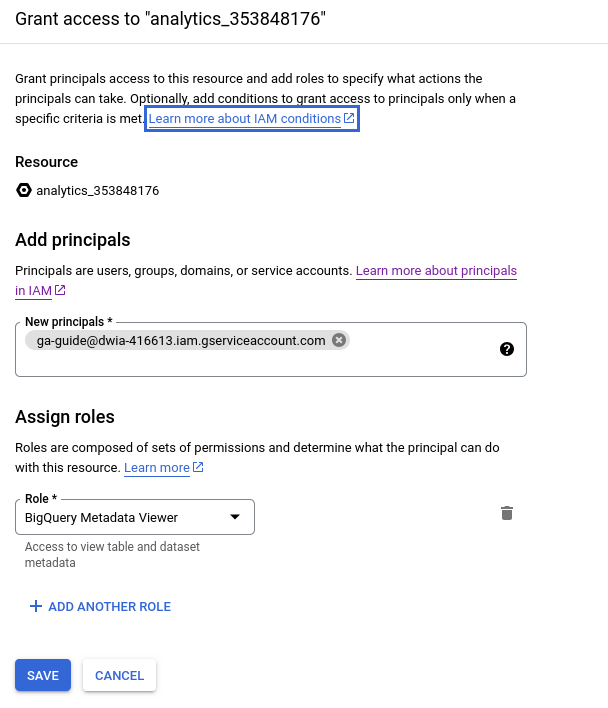Remove the ga-guide service account chip
The image size is (608, 708).
coord(339,340)
